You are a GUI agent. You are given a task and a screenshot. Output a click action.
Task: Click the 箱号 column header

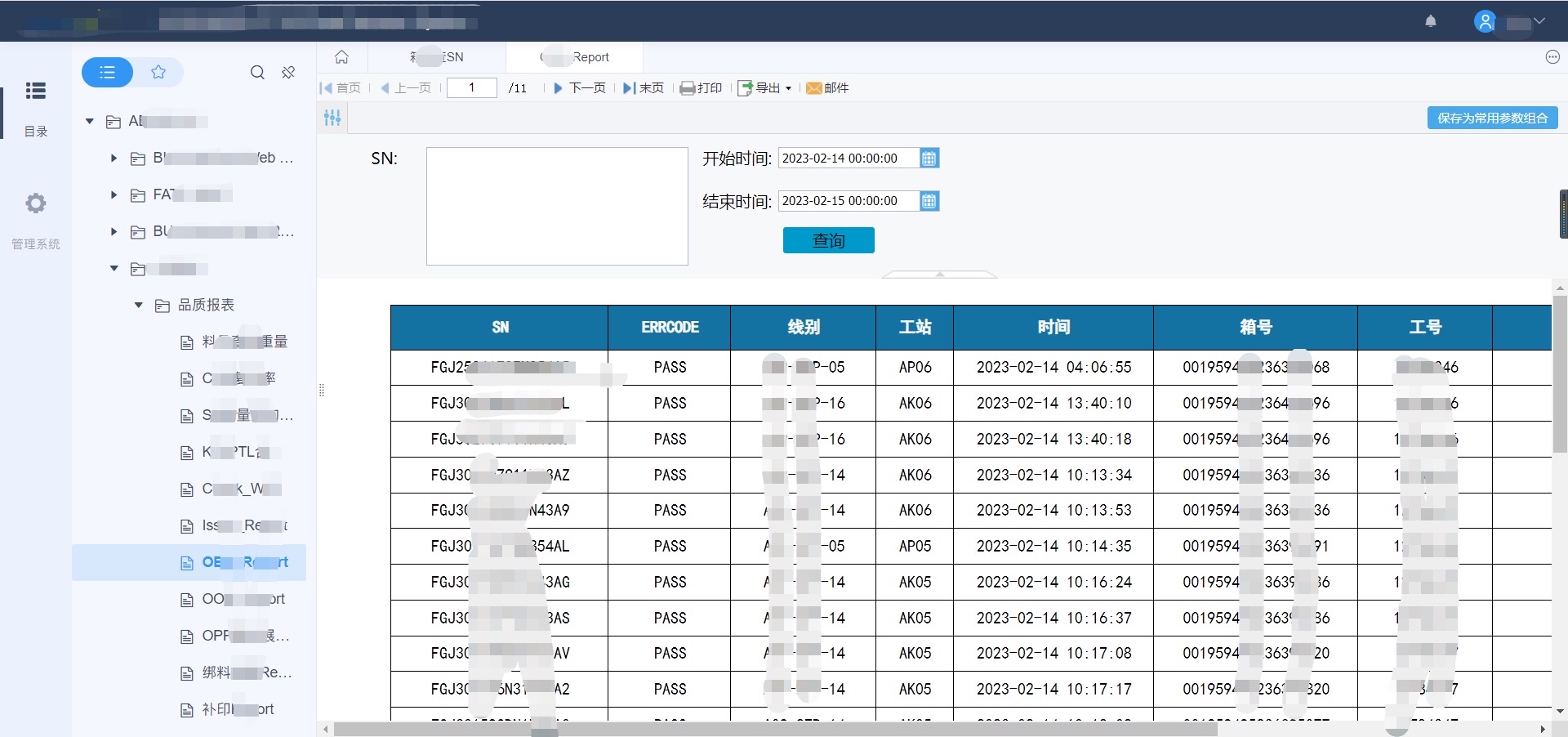coord(1256,328)
